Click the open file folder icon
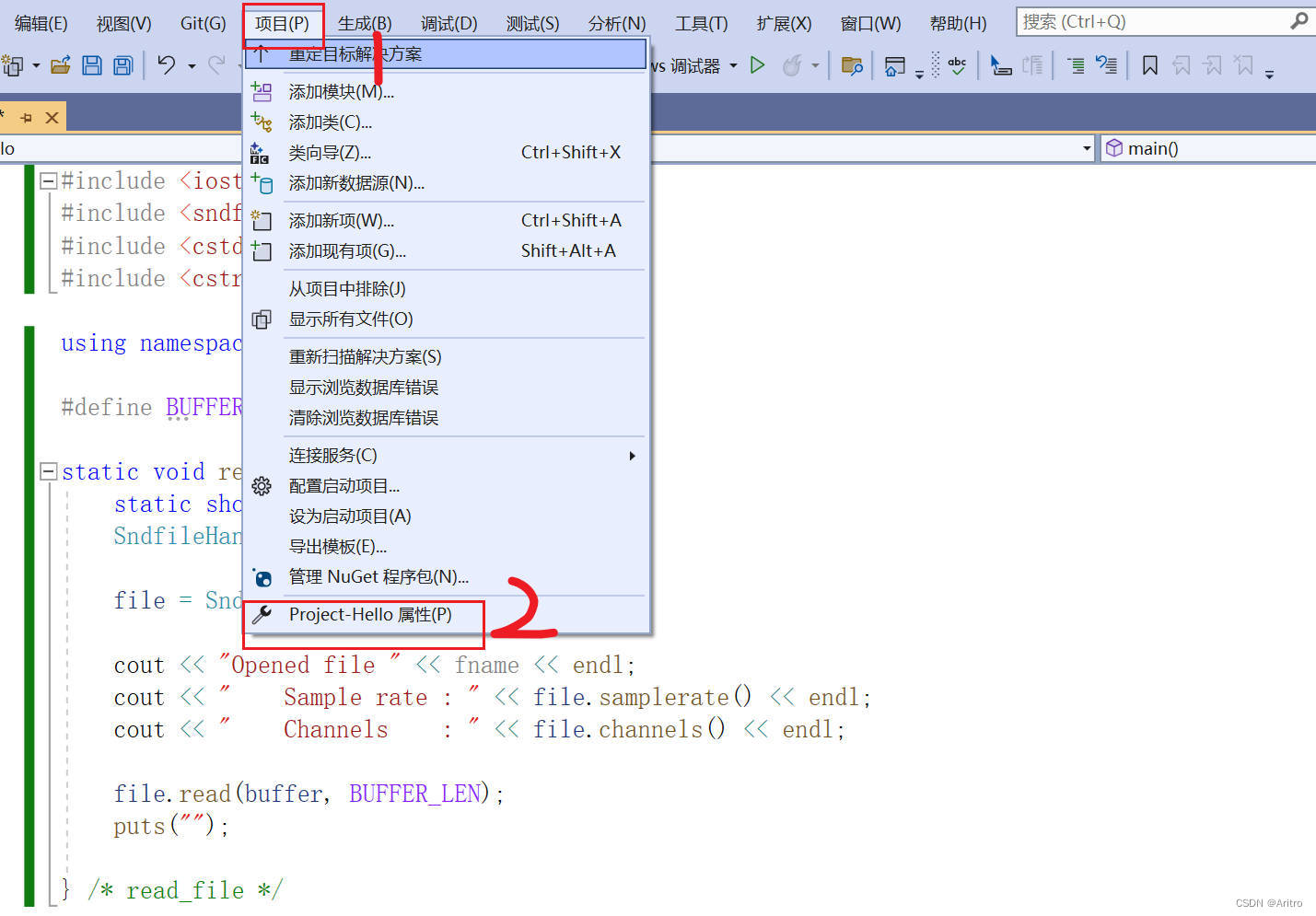The height and width of the screenshot is (916, 1316). point(61,65)
